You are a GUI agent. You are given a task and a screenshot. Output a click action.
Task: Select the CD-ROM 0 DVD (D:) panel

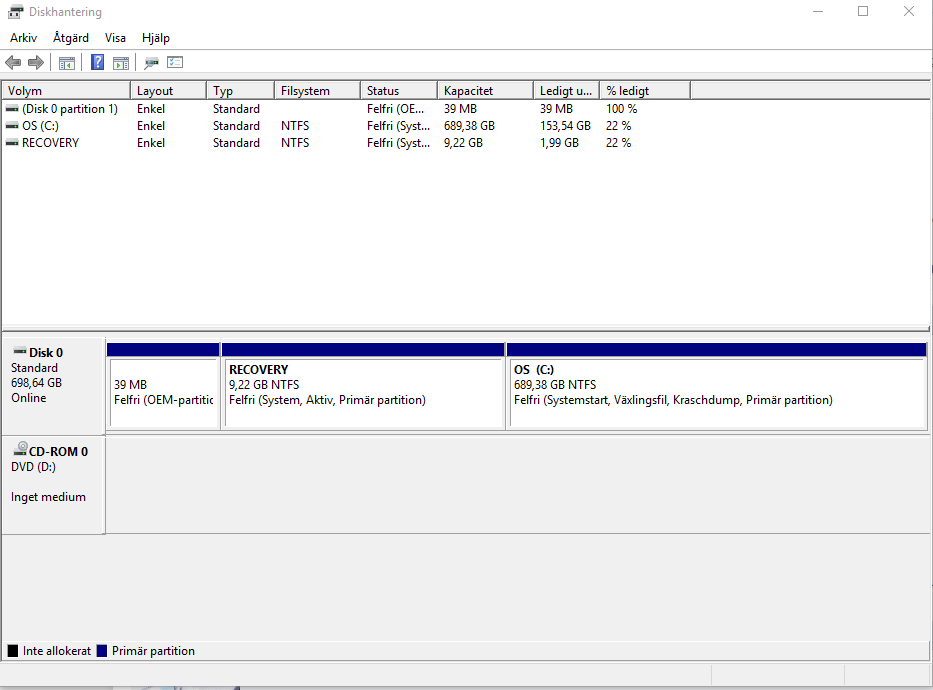[x=54, y=485]
